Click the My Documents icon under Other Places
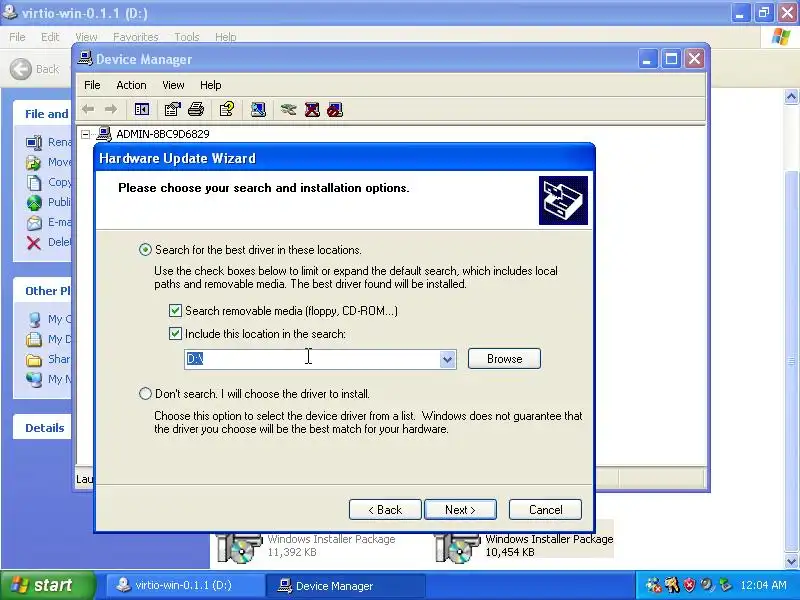800x600 pixels. tap(34, 339)
